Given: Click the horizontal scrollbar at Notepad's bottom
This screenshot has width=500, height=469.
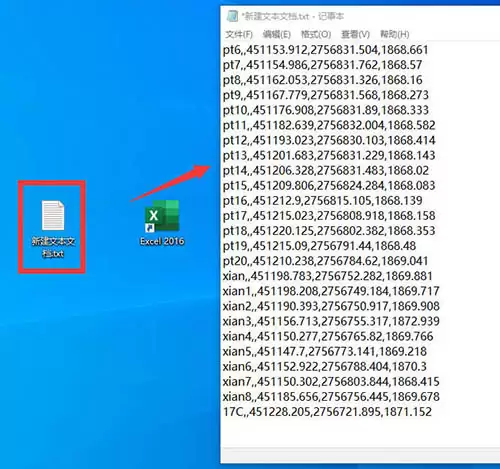Looking at the screenshot, I should pos(360,455).
